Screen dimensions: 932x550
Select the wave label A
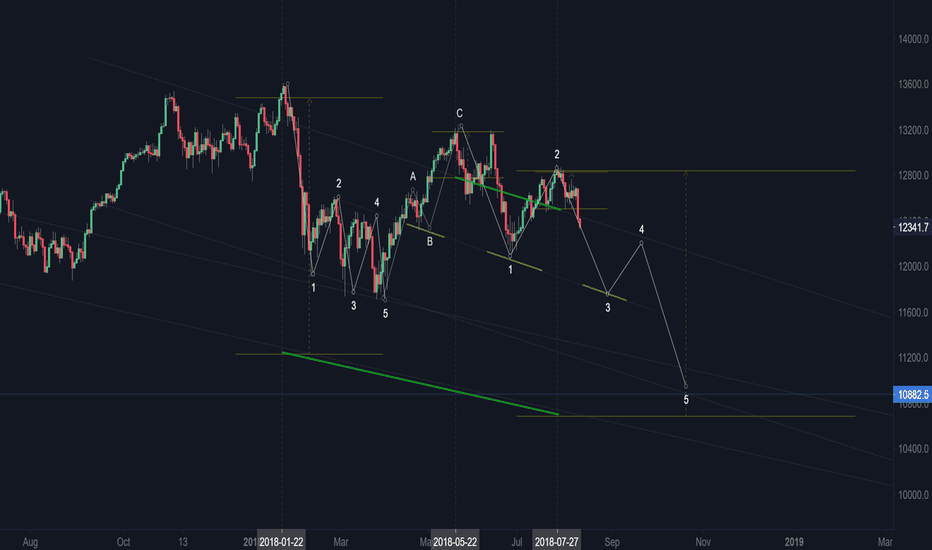pos(413,177)
